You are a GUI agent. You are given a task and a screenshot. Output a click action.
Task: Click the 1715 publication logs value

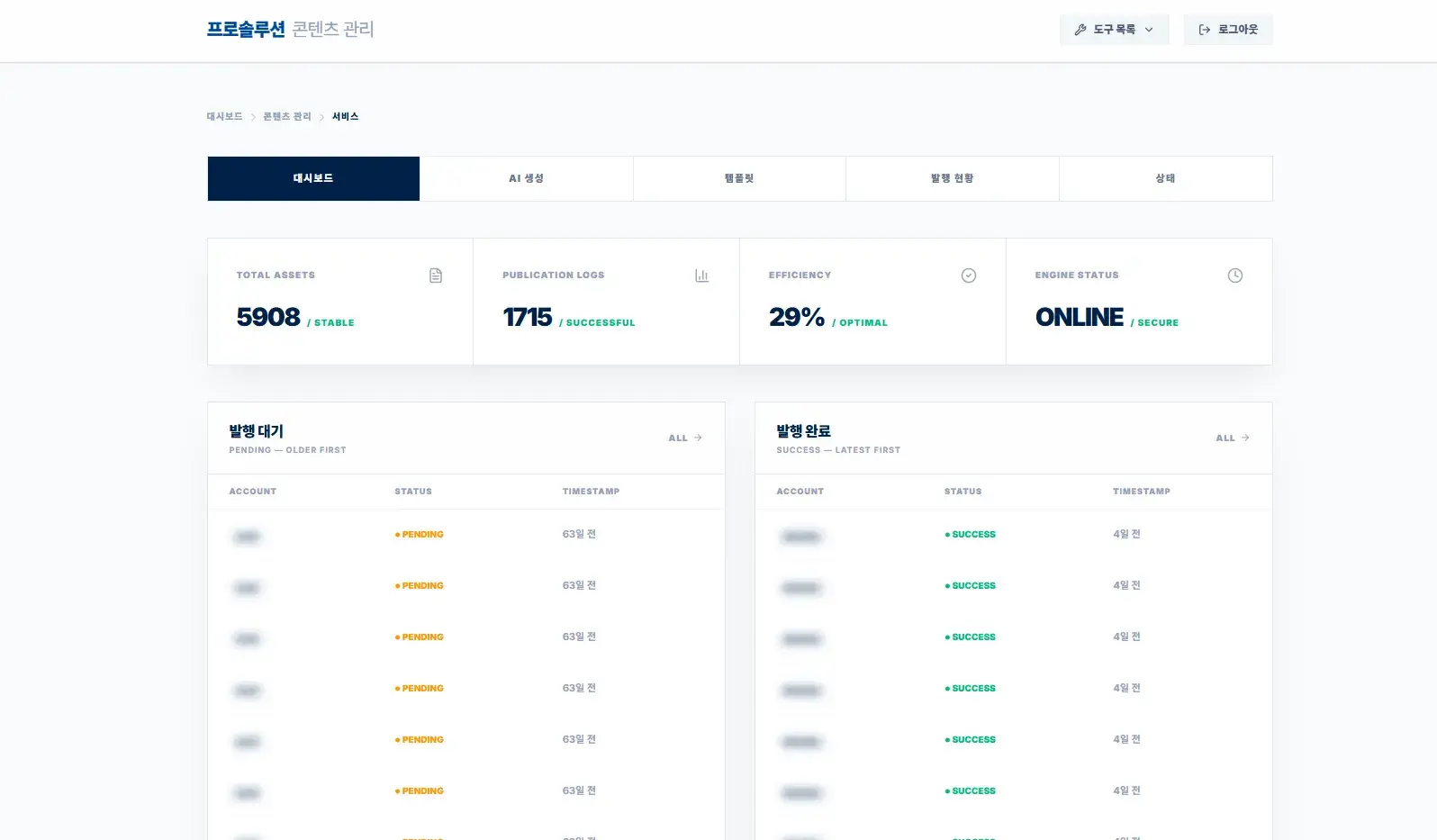528,317
